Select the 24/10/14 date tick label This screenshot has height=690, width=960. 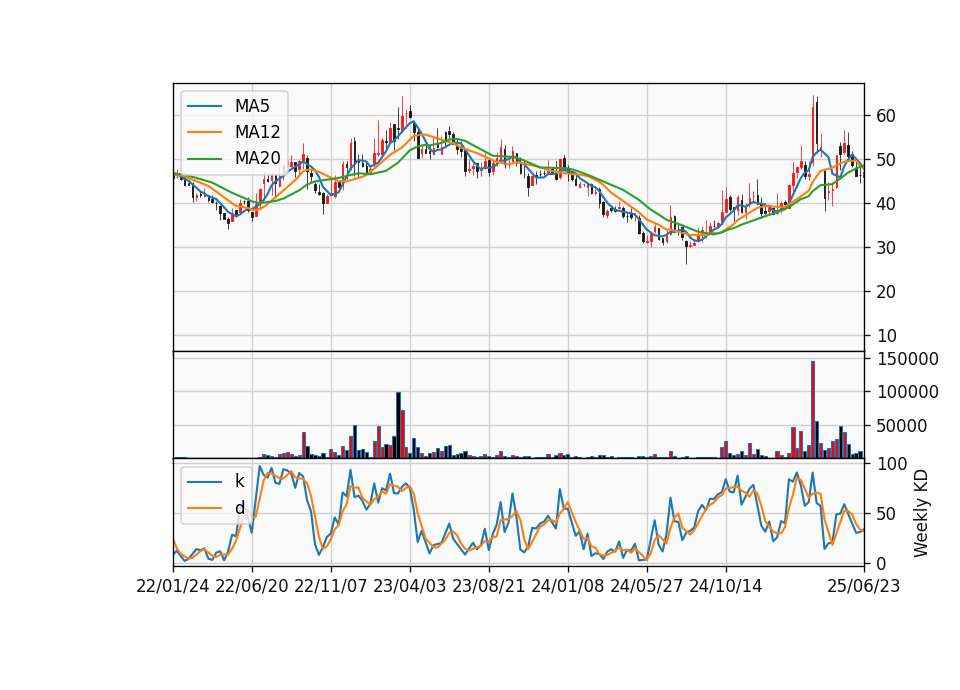tap(726, 586)
